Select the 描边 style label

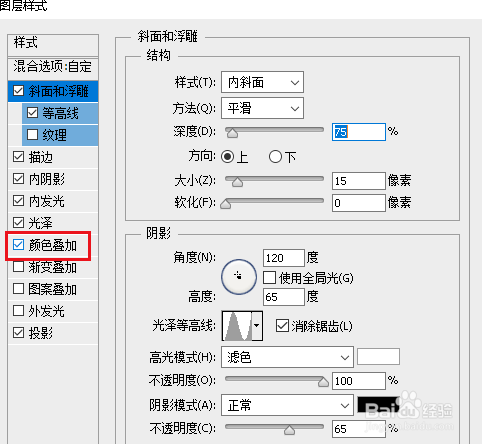[x=41, y=157]
